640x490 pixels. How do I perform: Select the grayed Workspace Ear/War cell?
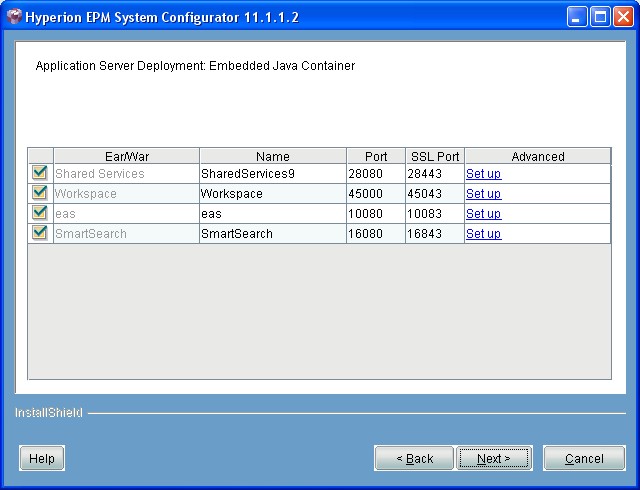pyautogui.click(x=127, y=194)
